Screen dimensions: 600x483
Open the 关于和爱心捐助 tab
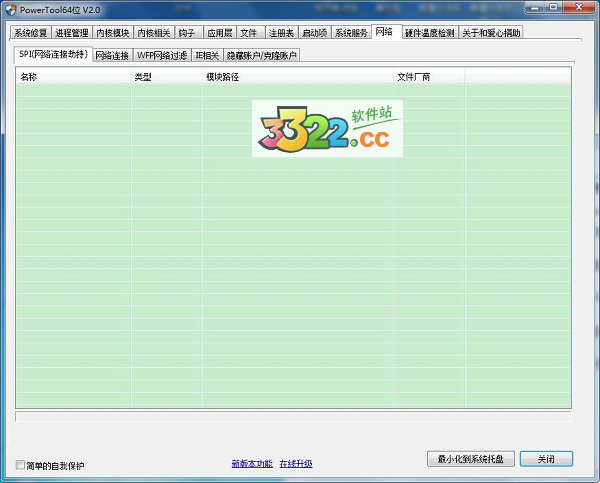[x=491, y=33]
